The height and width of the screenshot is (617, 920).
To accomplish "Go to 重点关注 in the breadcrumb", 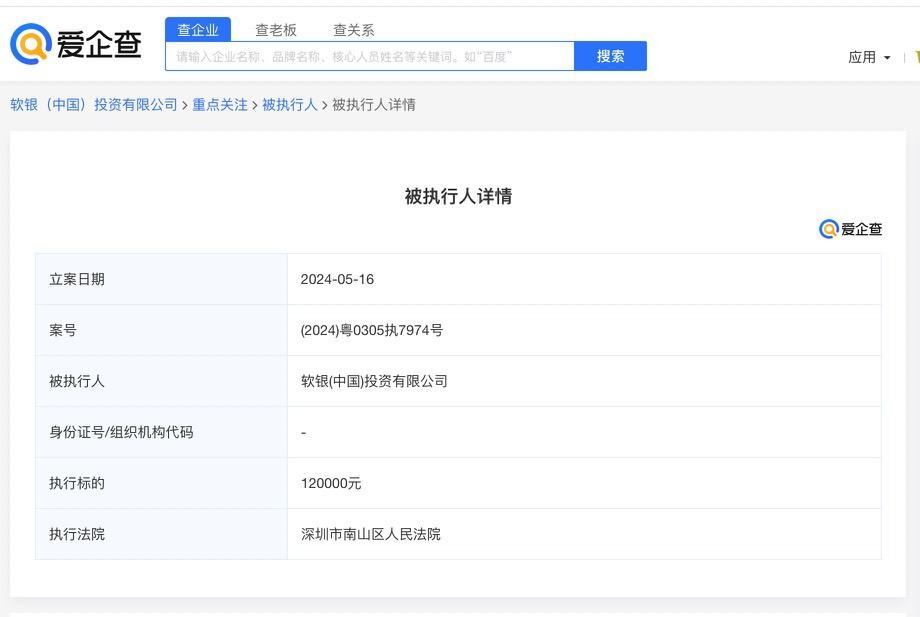I will click(x=220, y=105).
